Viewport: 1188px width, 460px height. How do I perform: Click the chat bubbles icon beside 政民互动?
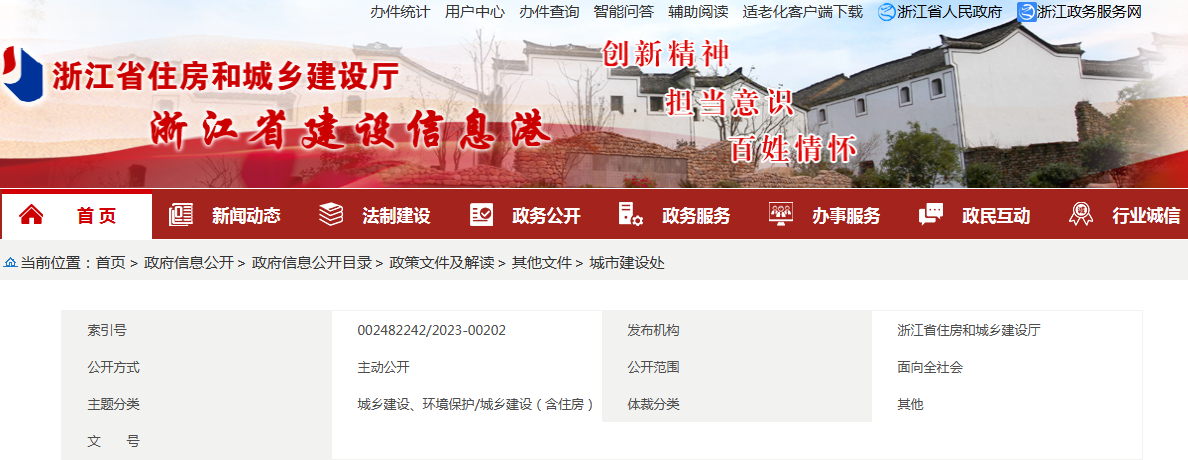(931, 215)
